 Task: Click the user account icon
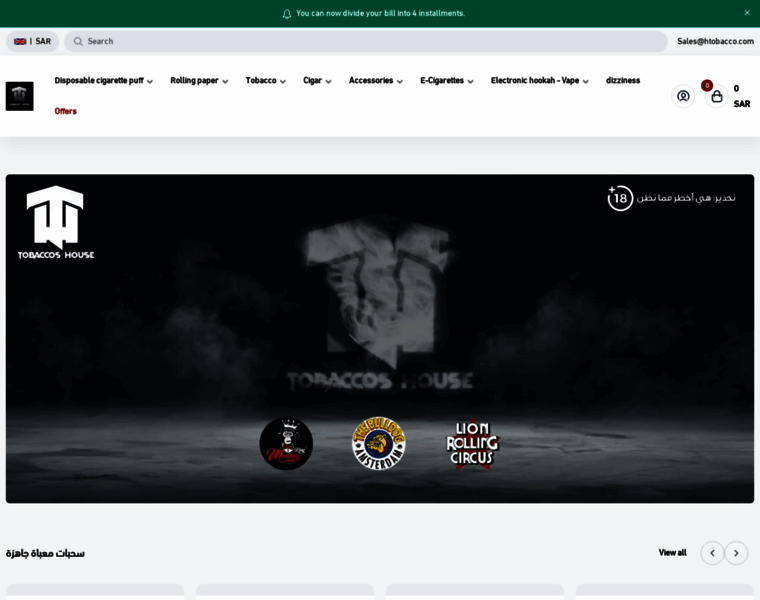coord(683,96)
